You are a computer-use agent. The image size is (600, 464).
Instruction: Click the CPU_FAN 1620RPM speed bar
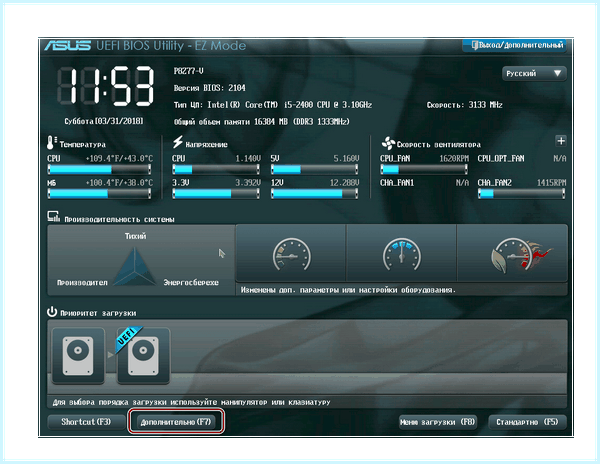[424, 169]
